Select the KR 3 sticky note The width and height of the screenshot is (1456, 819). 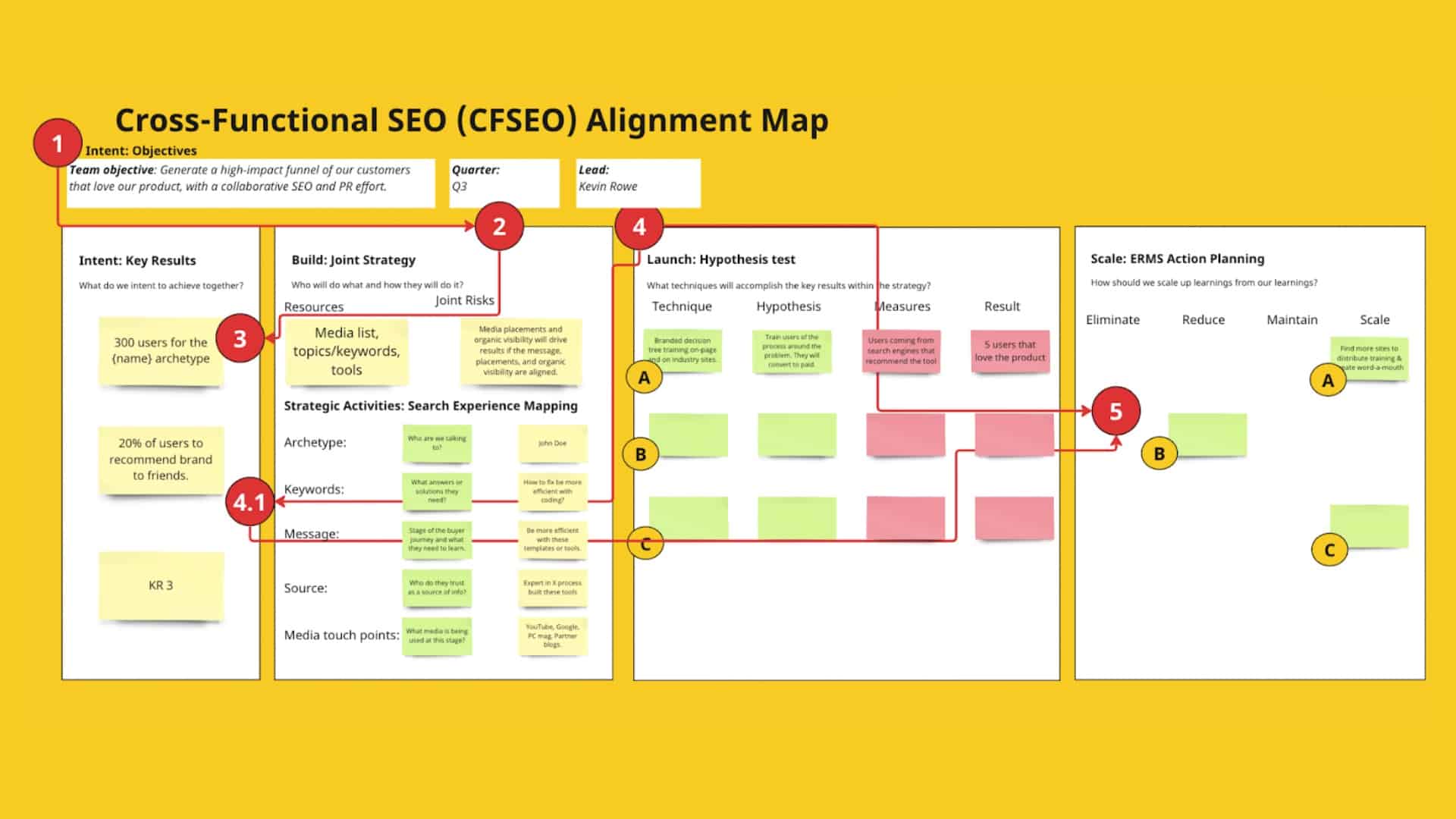pyautogui.click(x=161, y=585)
